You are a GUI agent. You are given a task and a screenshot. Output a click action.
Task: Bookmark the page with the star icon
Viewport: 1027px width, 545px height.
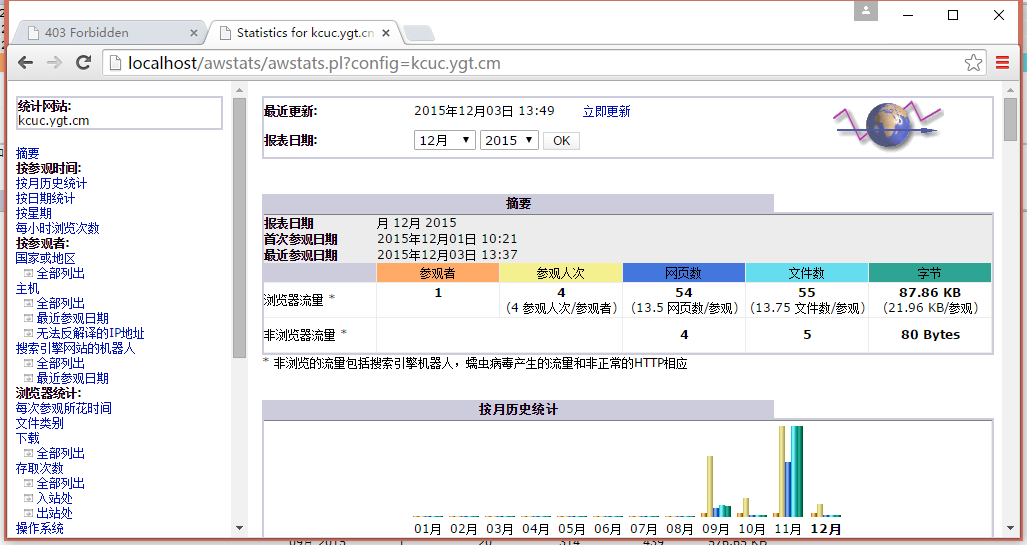point(973,63)
